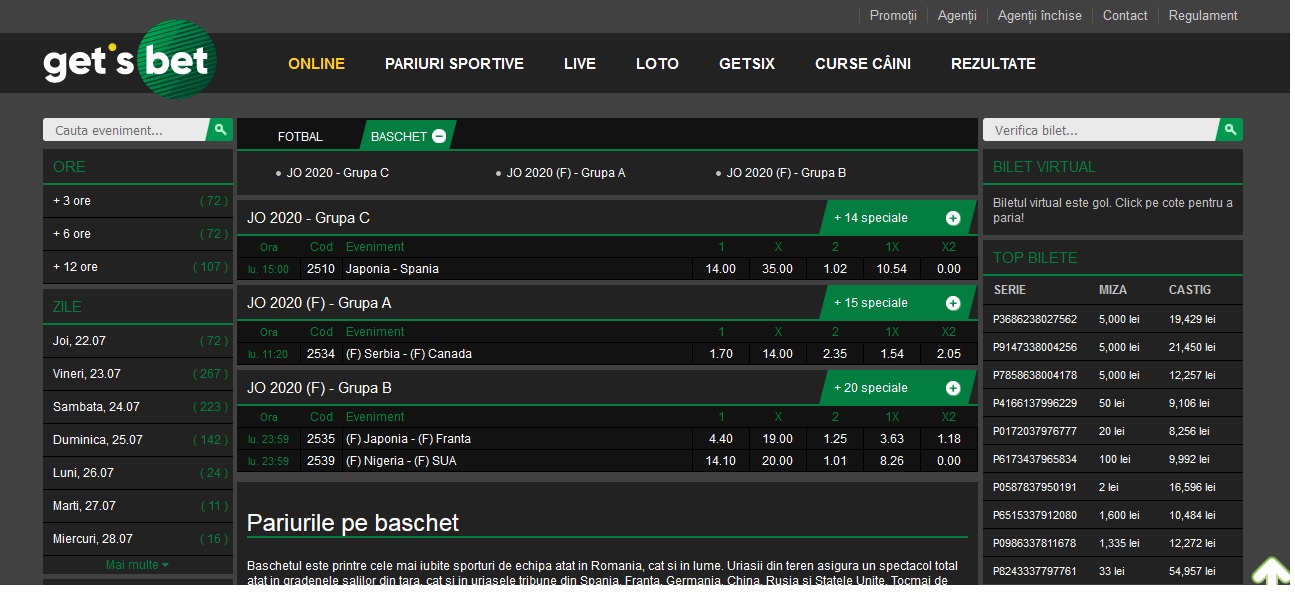Pick odds 1.70 for Serbia - Canada
The height and width of the screenshot is (592, 1295).
[x=721, y=354]
